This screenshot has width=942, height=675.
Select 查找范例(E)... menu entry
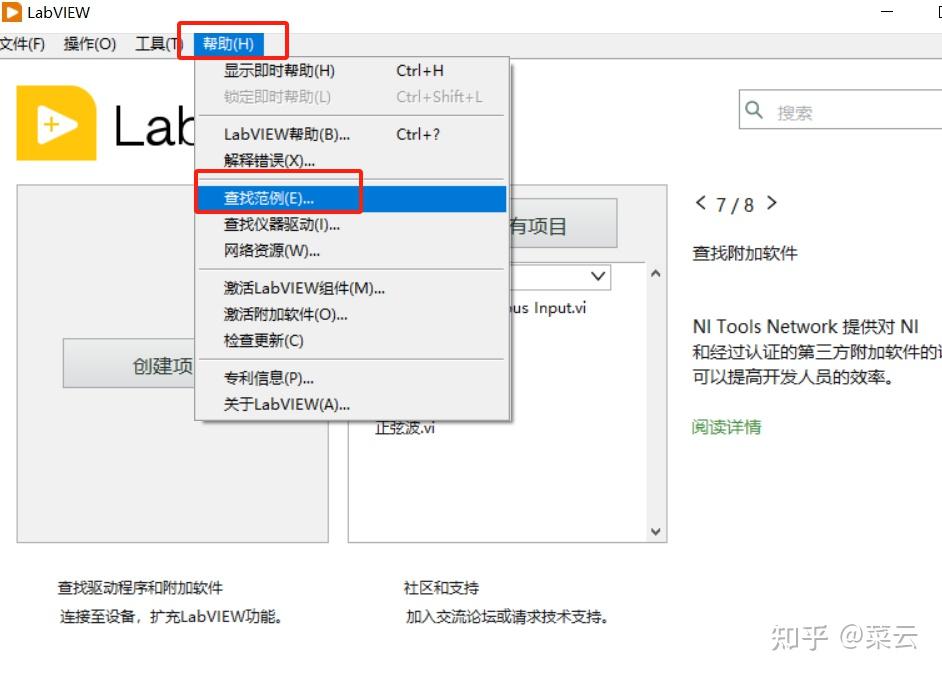pos(352,198)
